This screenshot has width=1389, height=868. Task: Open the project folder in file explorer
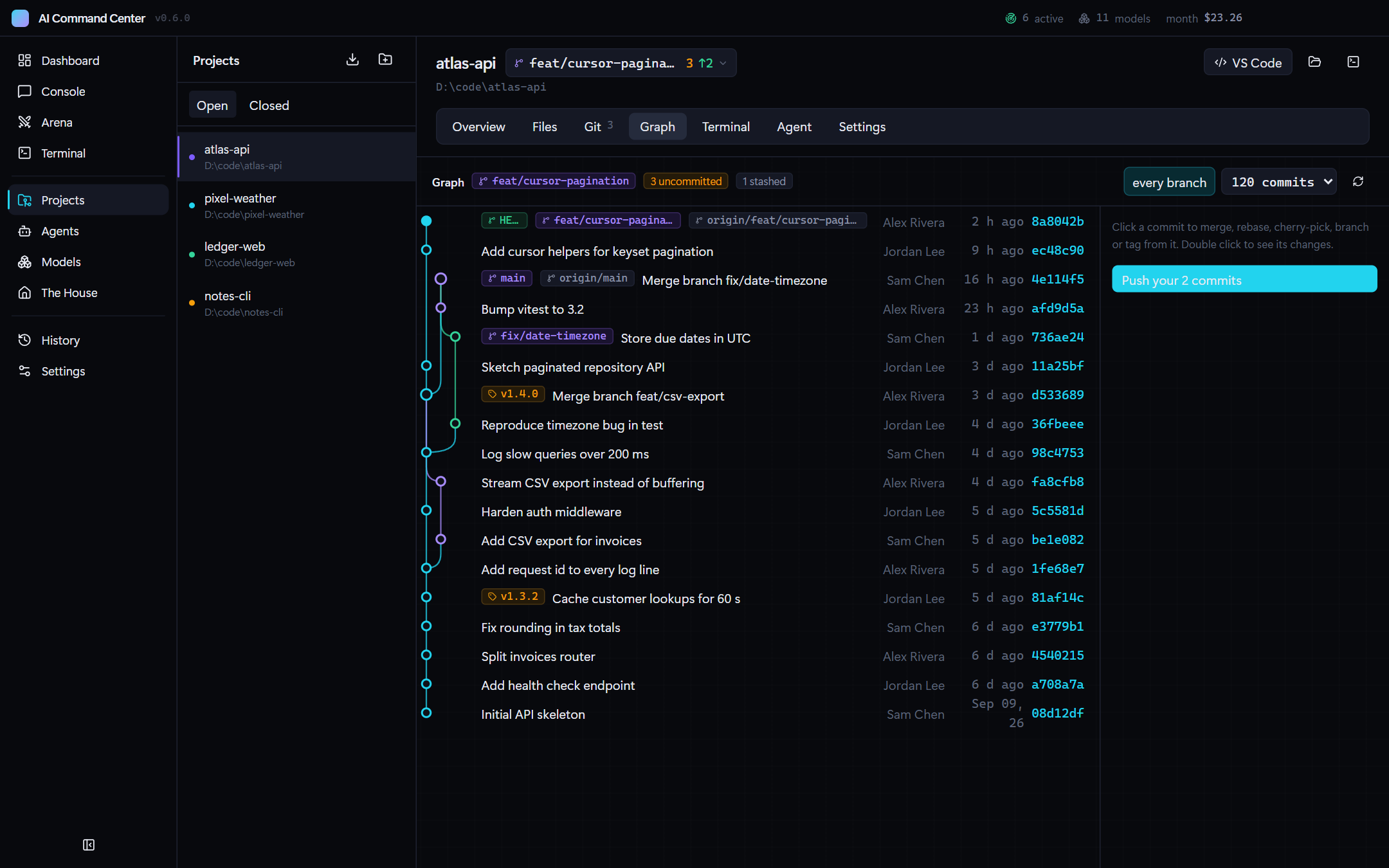pyautogui.click(x=1314, y=62)
